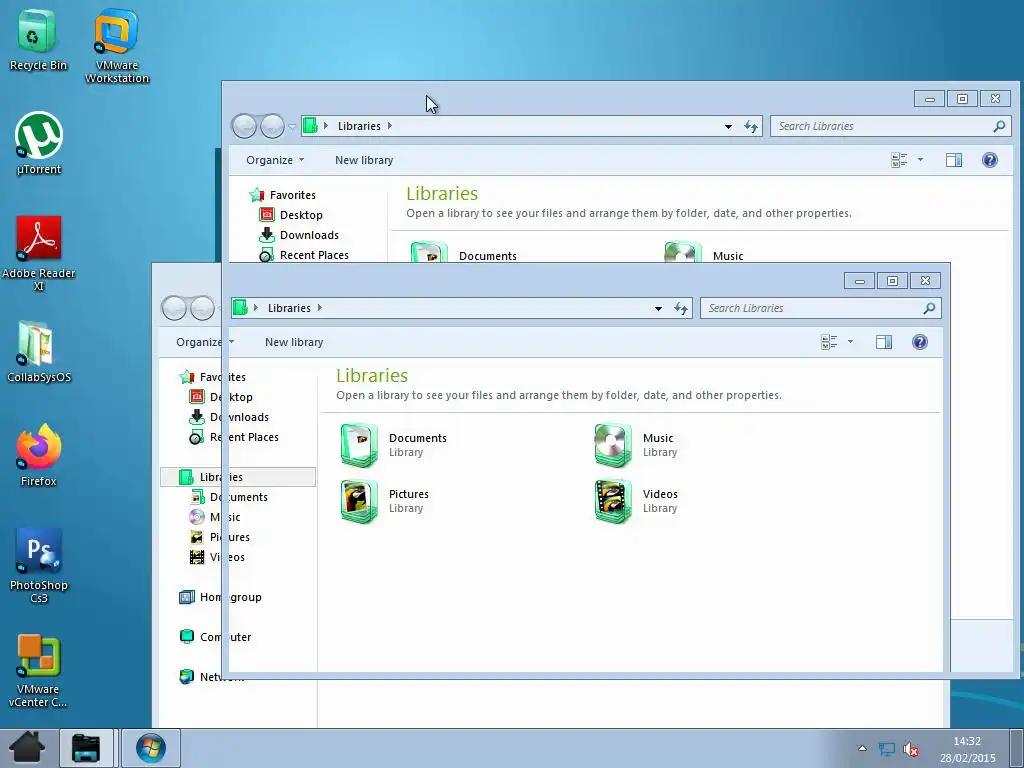Select Libraries in left window sidebar
Screen dimensions: 1024x768
[238, 477]
